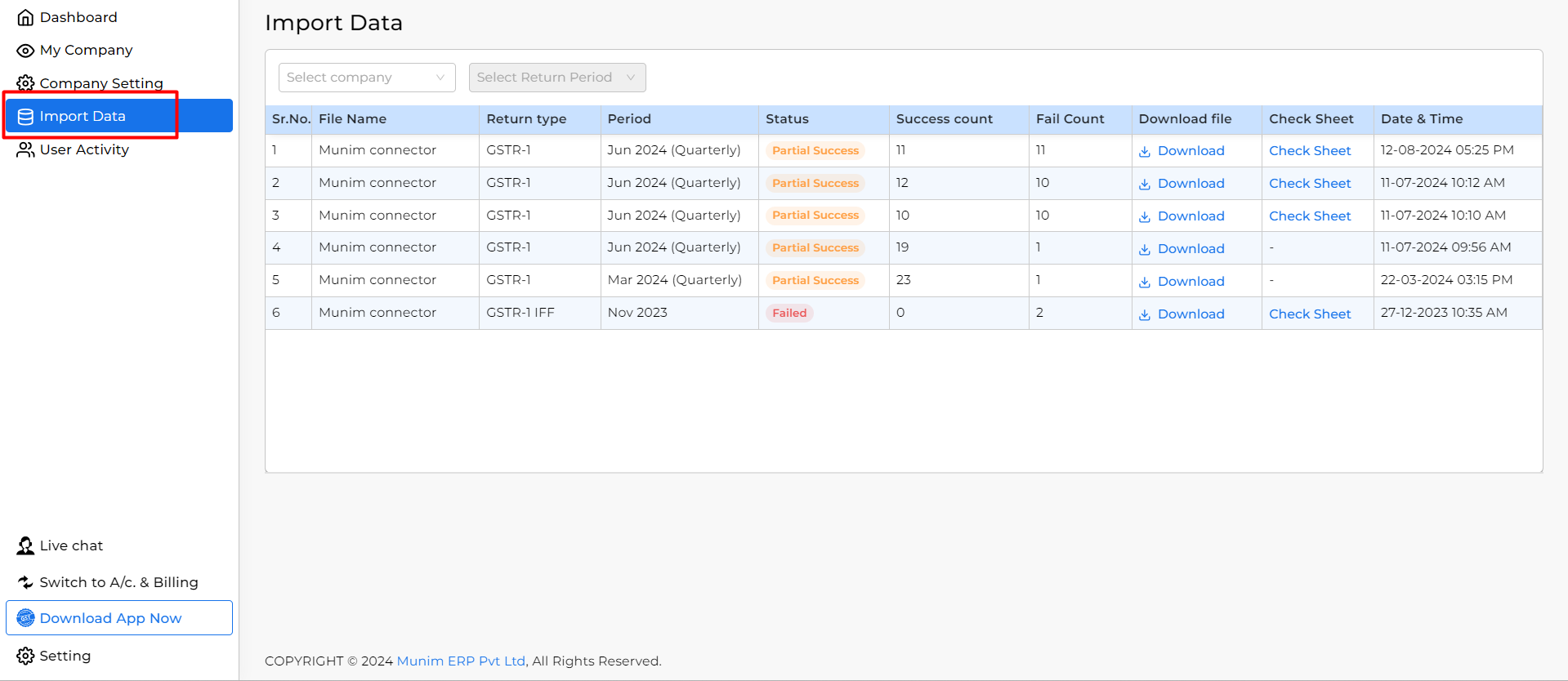The width and height of the screenshot is (1568, 681).
Task: Click Partial Success badge in Mar 2024 row
Action: click(815, 281)
